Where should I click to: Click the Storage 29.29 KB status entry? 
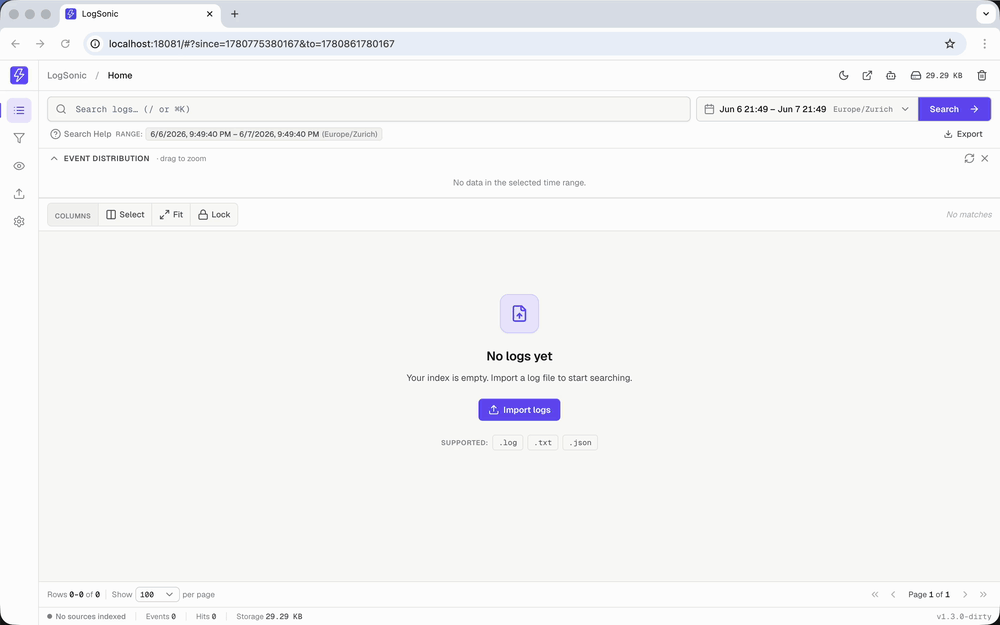coord(269,617)
